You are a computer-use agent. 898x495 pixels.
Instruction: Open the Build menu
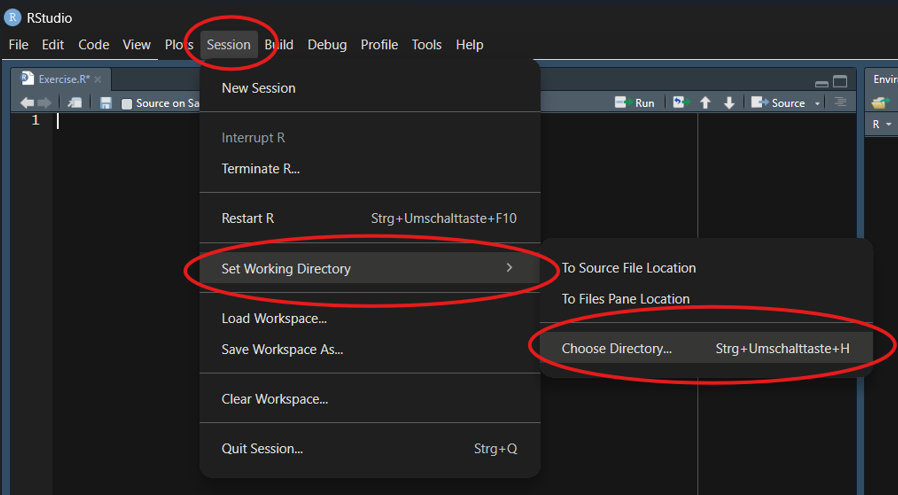[x=279, y=45]
